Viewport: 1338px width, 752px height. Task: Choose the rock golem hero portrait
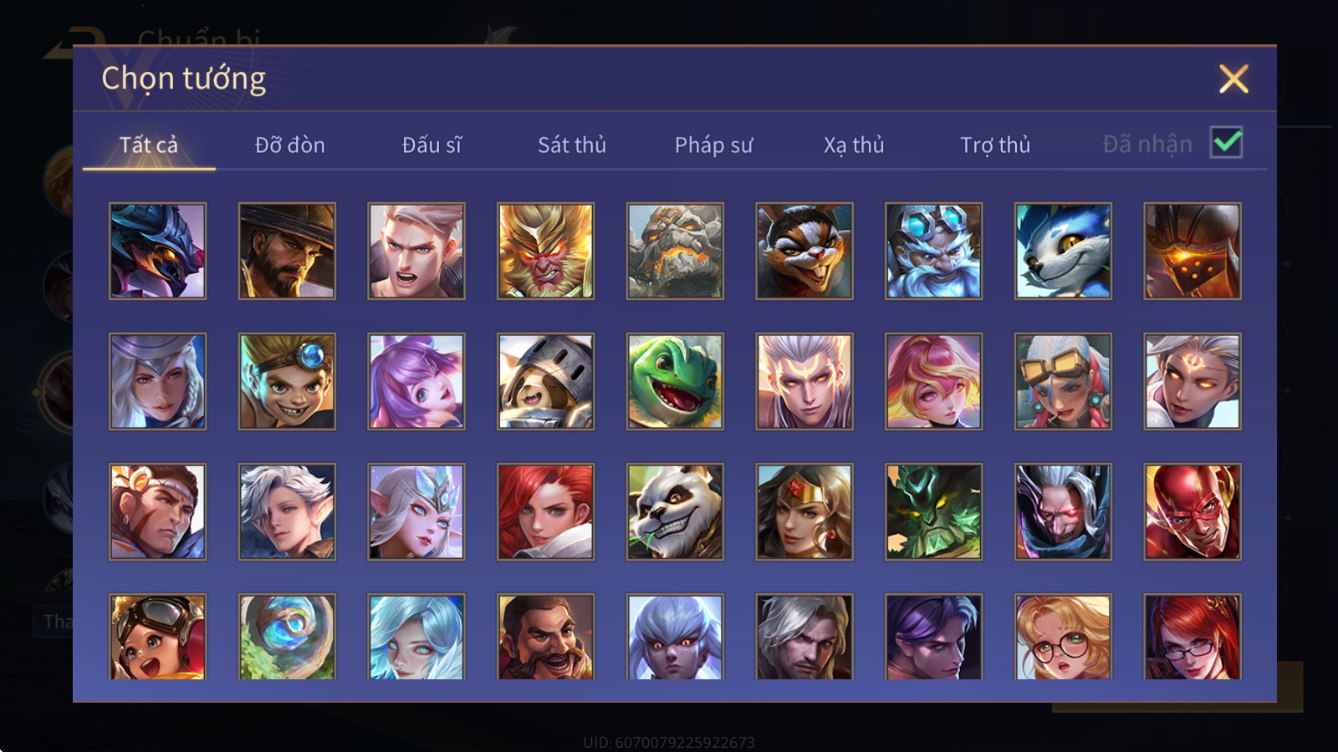[x=675, y=251]
